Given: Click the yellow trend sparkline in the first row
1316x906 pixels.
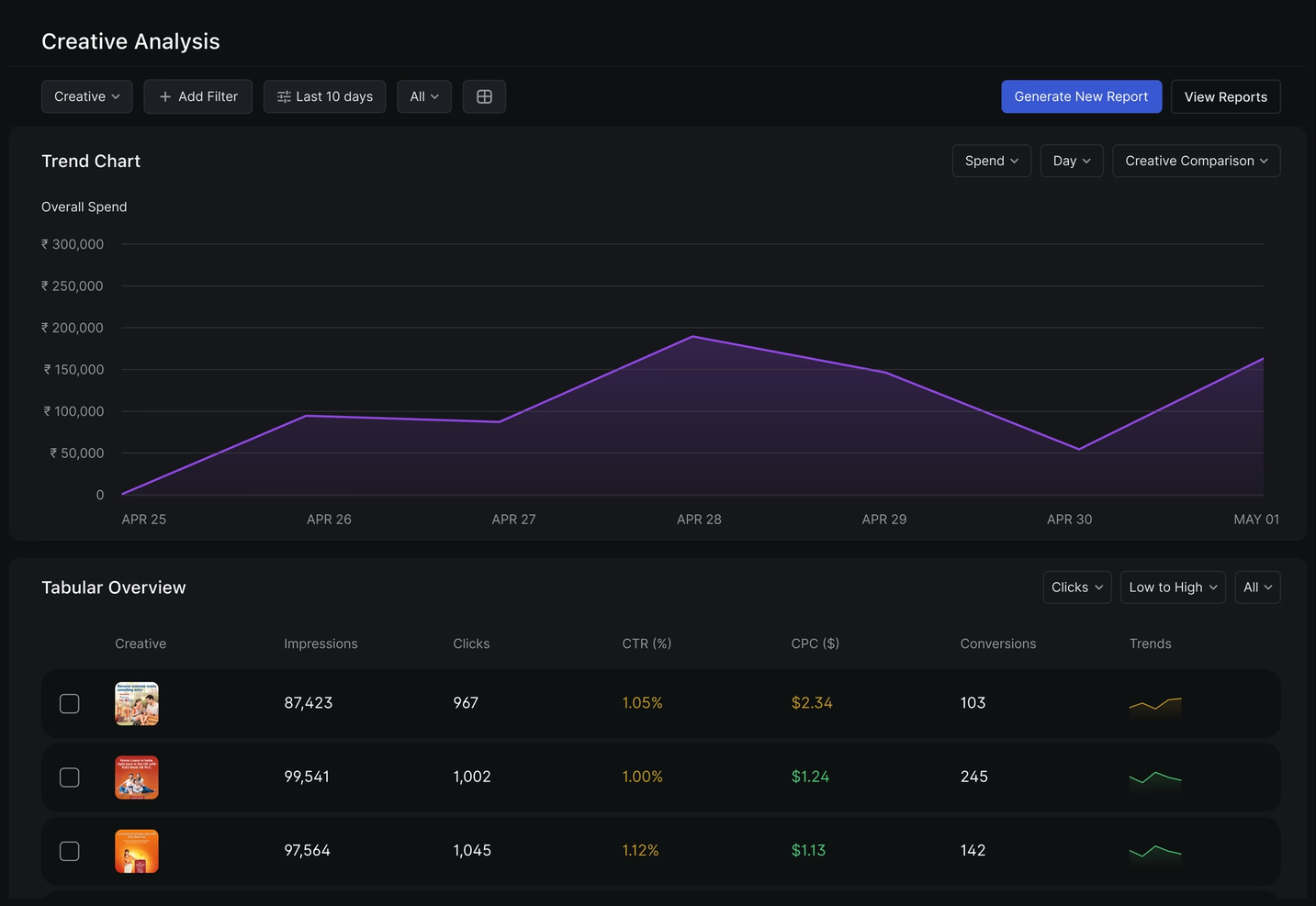Looking at the screenshot, I should pyautogui.click(x=1154, y=703).
